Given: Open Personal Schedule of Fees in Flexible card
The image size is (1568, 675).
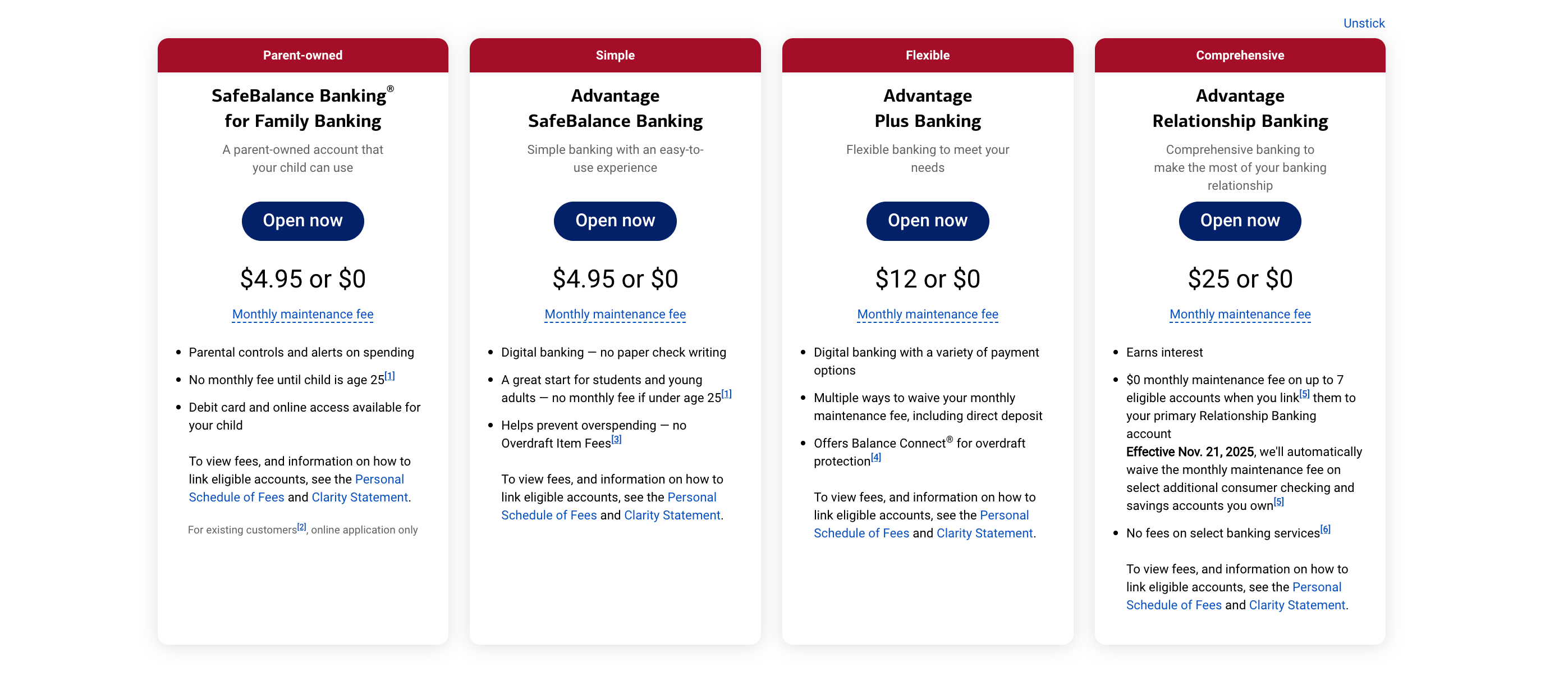Looking at the screenshot, I should click(x=921, y=524).
